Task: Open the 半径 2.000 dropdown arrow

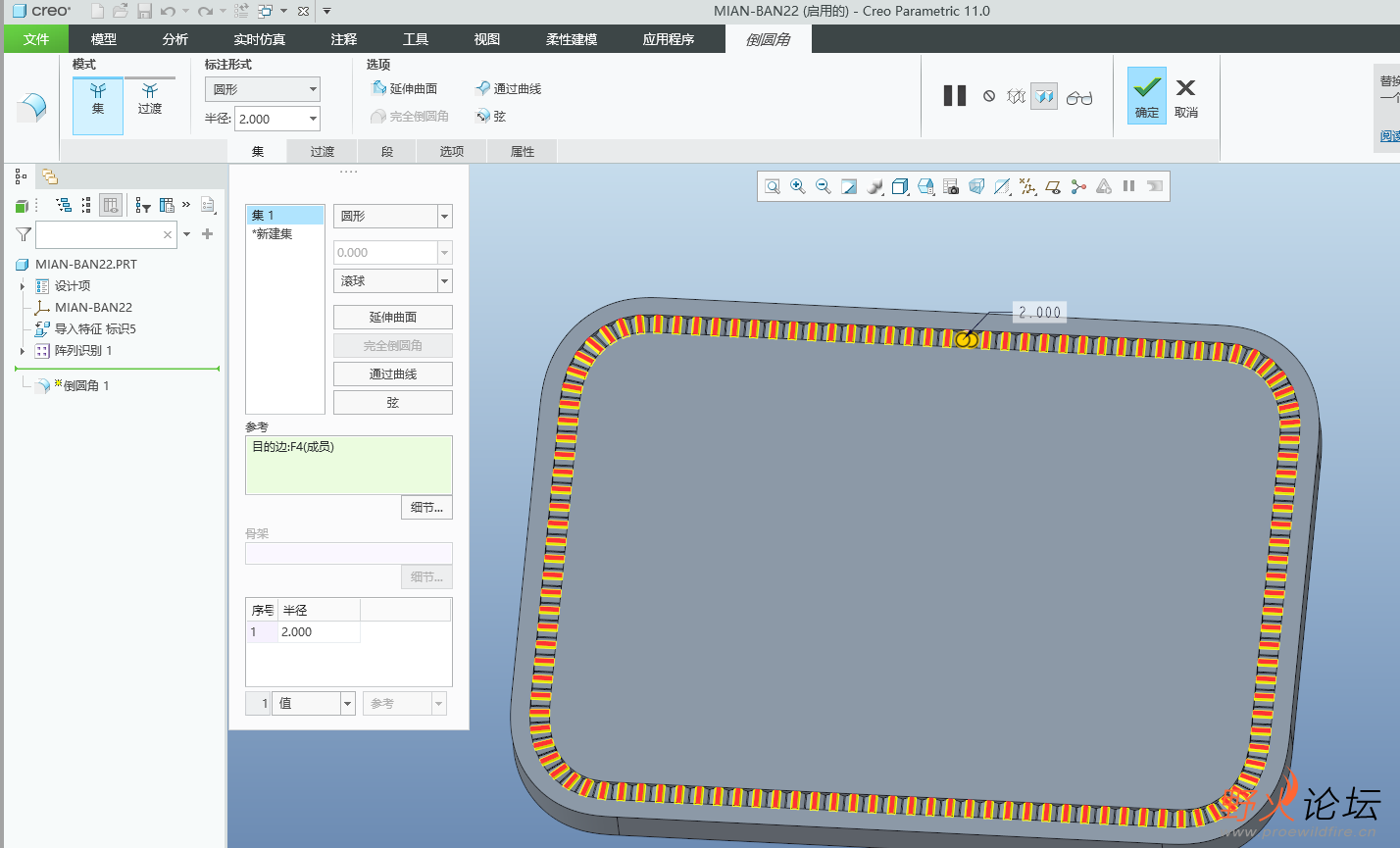Action: pos(314,119)
